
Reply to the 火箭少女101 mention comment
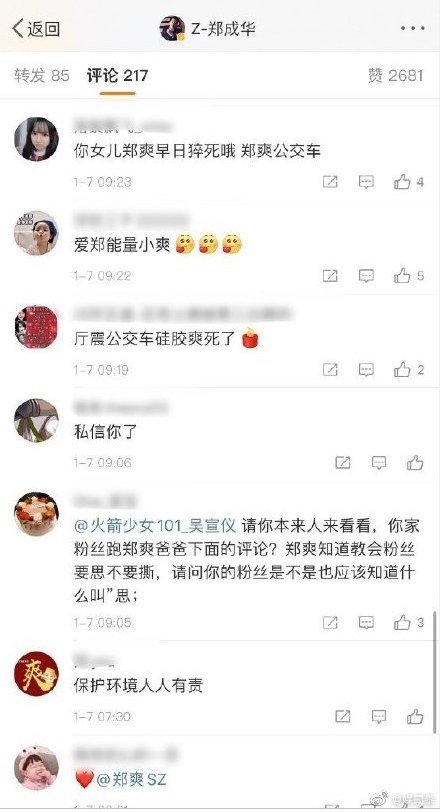[x=366, y=622]
